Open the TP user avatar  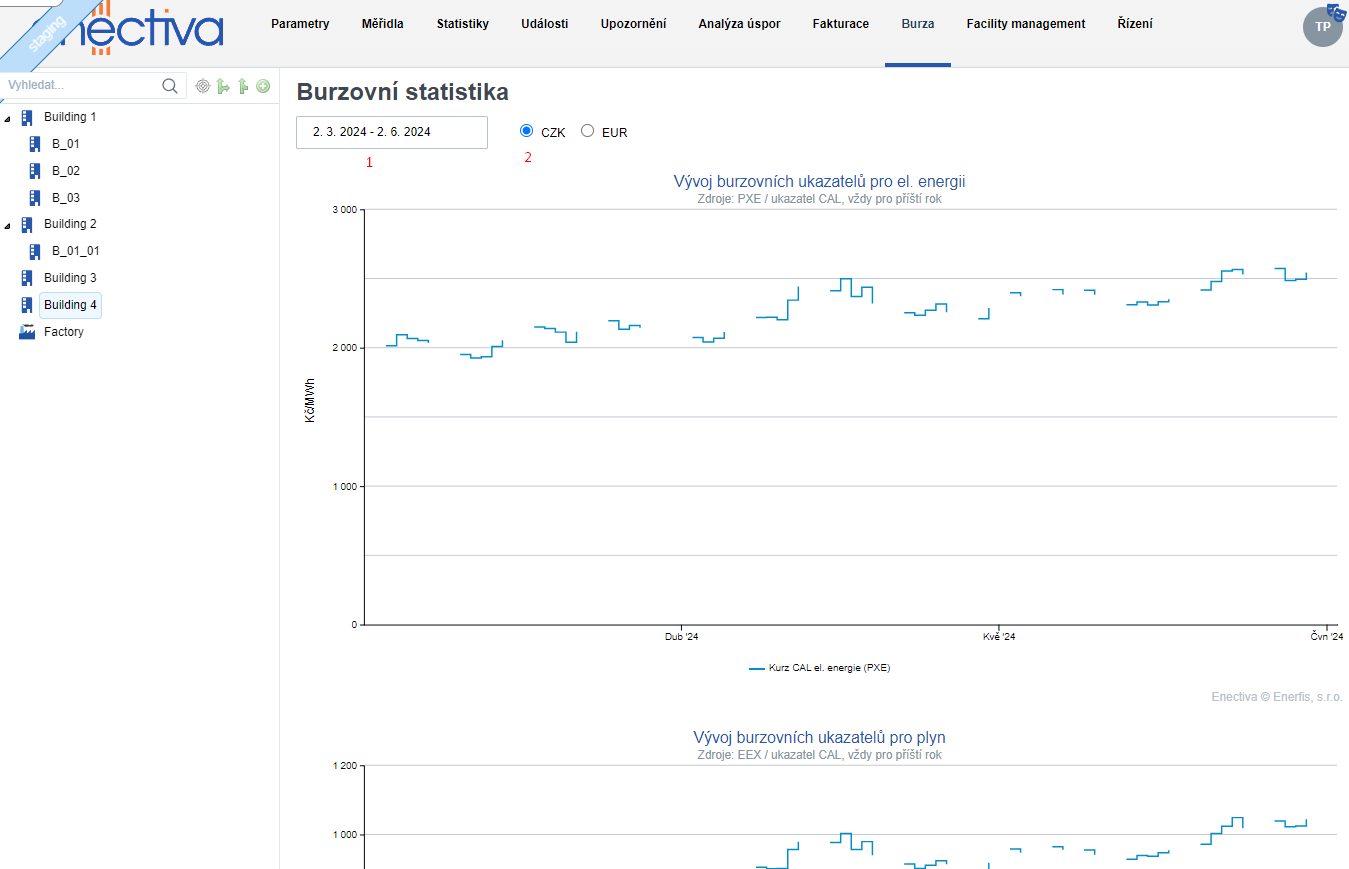pos(1322,27)
